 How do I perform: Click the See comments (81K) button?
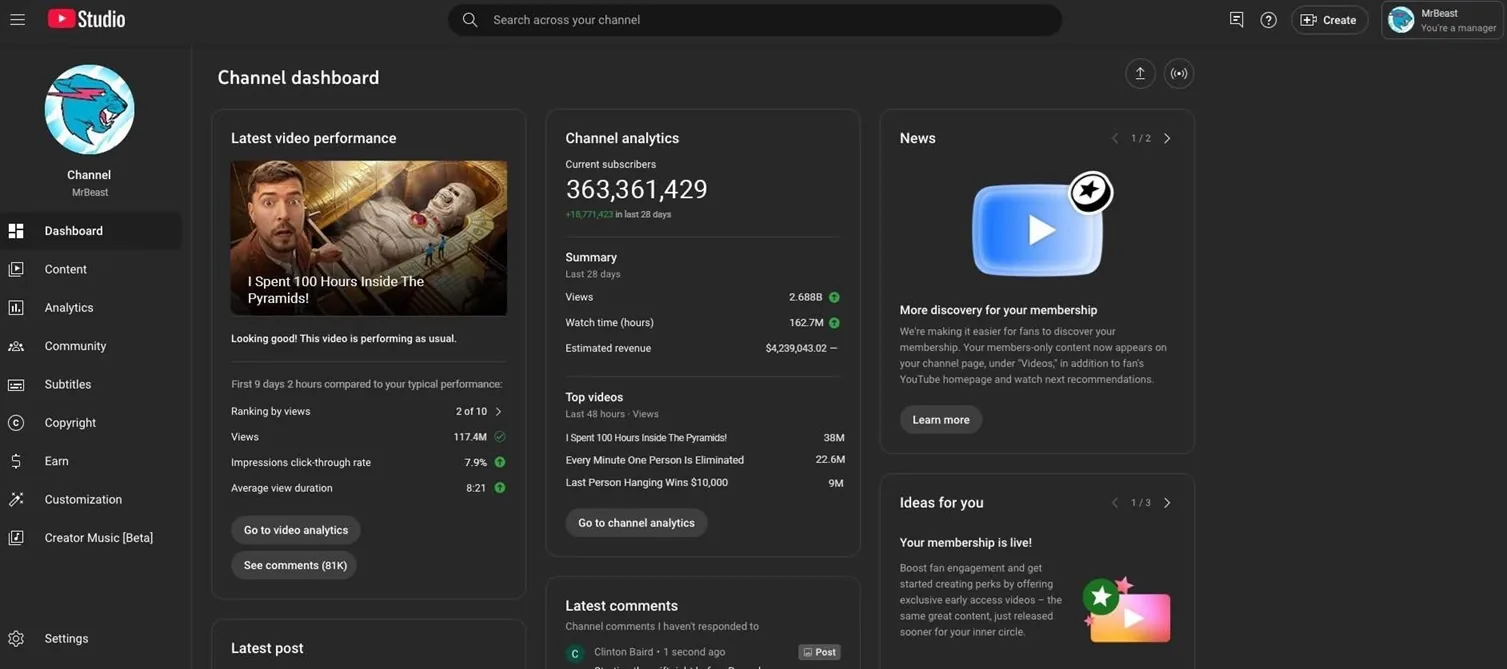295,565
